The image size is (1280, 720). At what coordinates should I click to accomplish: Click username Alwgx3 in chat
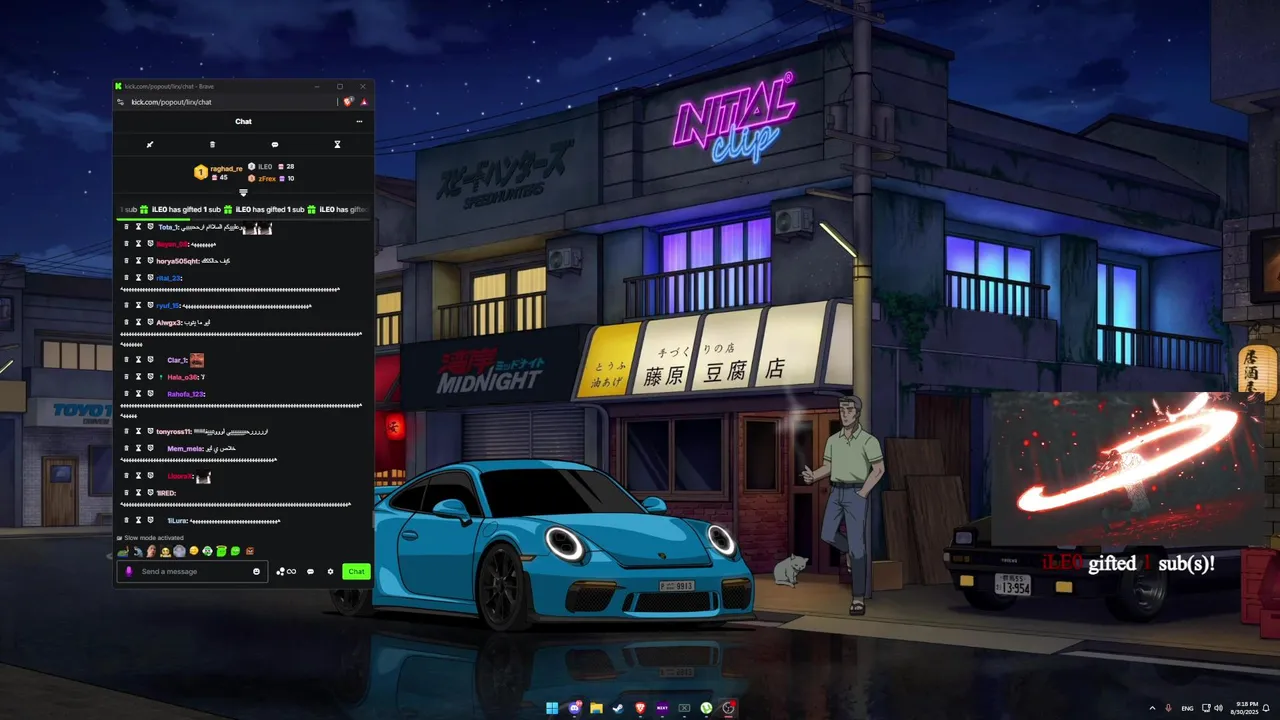point(169,322)
